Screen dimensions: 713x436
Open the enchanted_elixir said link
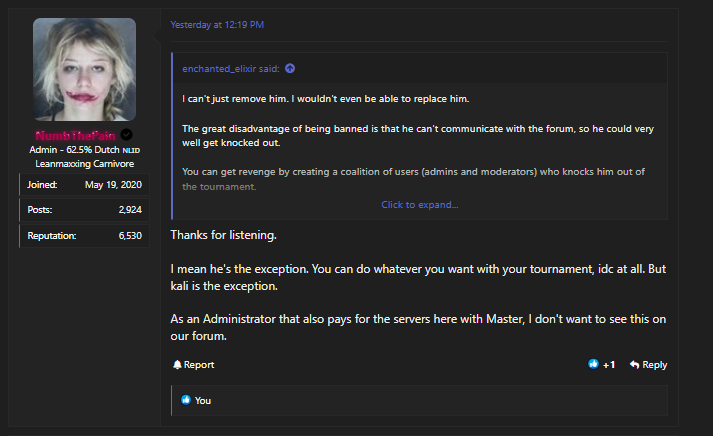(231, 69)
